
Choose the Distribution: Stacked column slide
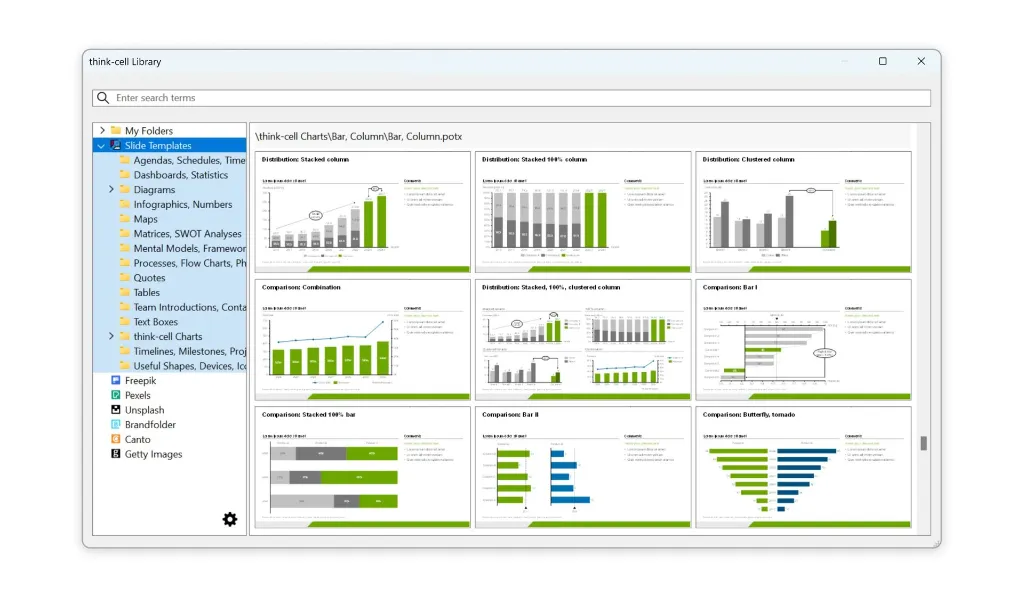[362, 212]
